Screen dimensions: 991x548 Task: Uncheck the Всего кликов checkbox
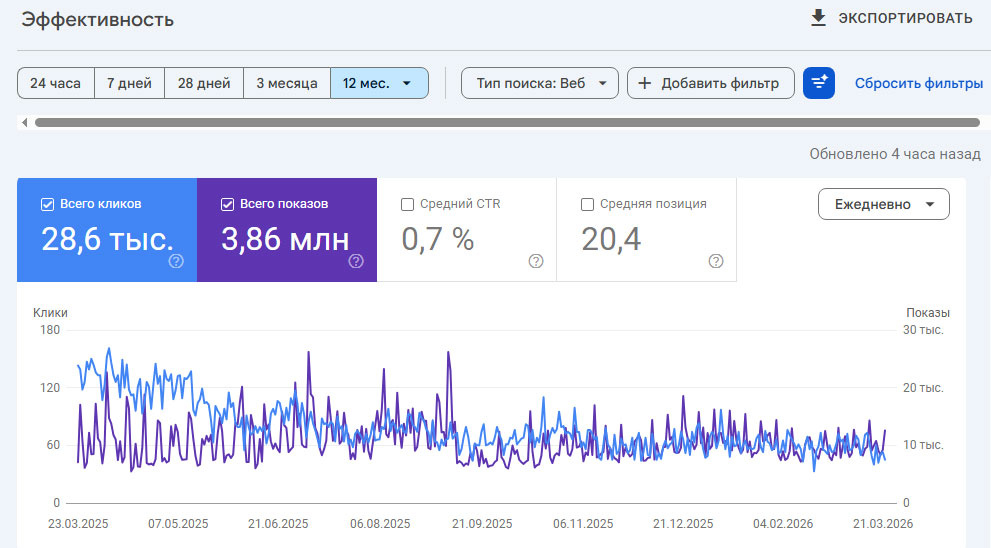(47, 204)
